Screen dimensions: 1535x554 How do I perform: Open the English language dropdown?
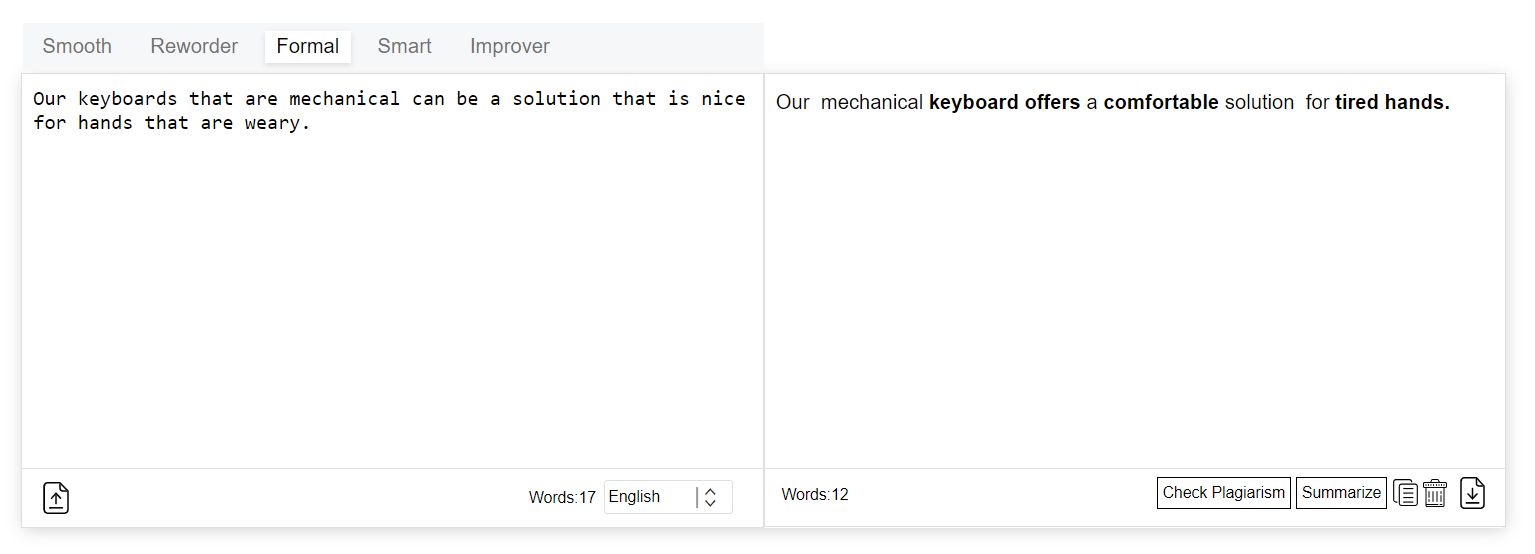coord(650,497)
